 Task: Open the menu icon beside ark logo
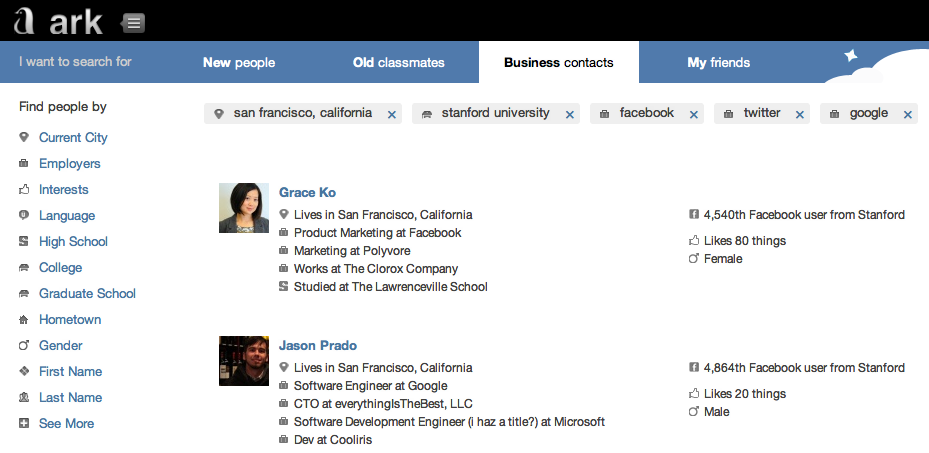(x=134, y=22)
